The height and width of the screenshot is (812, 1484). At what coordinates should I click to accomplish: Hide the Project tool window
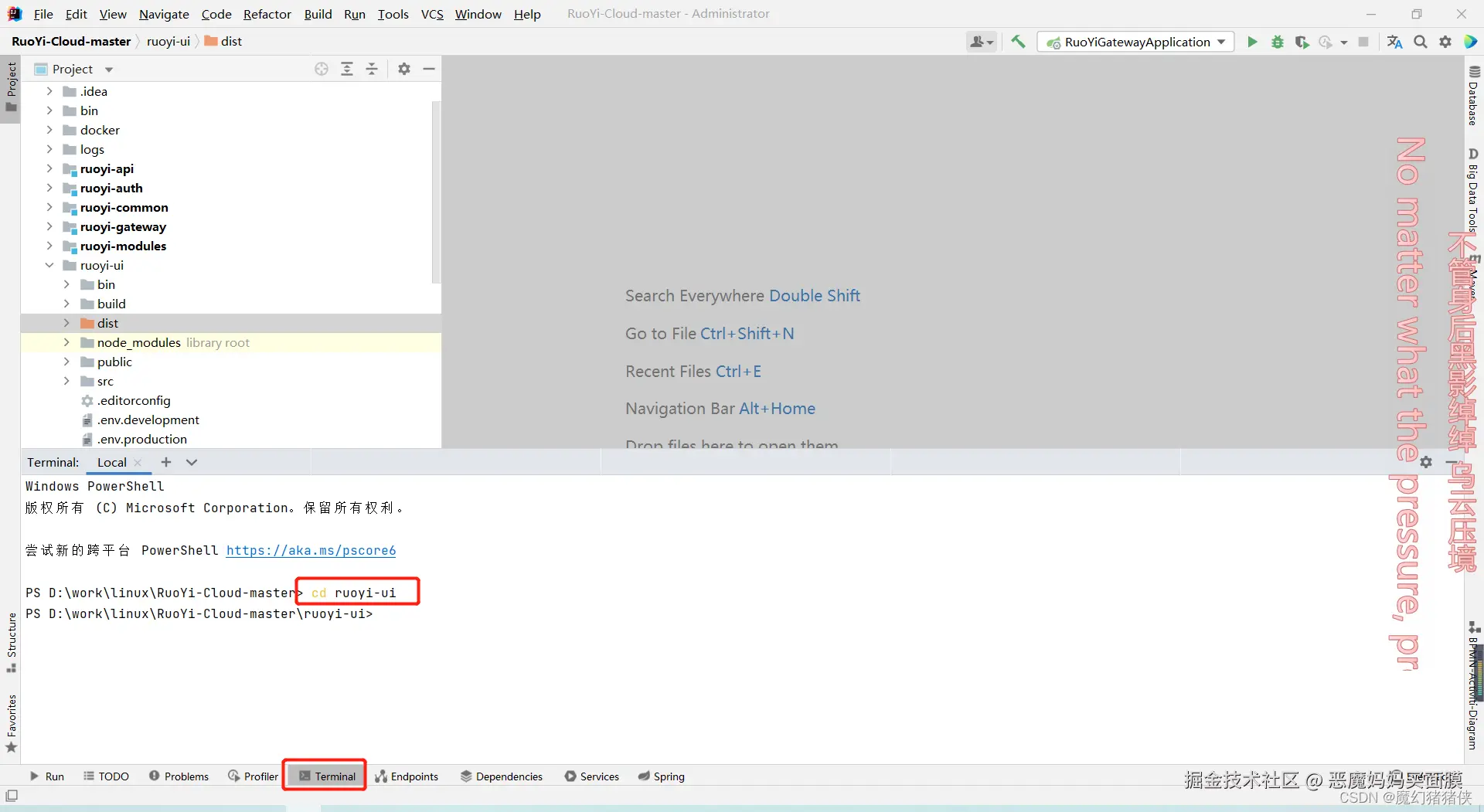pos(429,69)
